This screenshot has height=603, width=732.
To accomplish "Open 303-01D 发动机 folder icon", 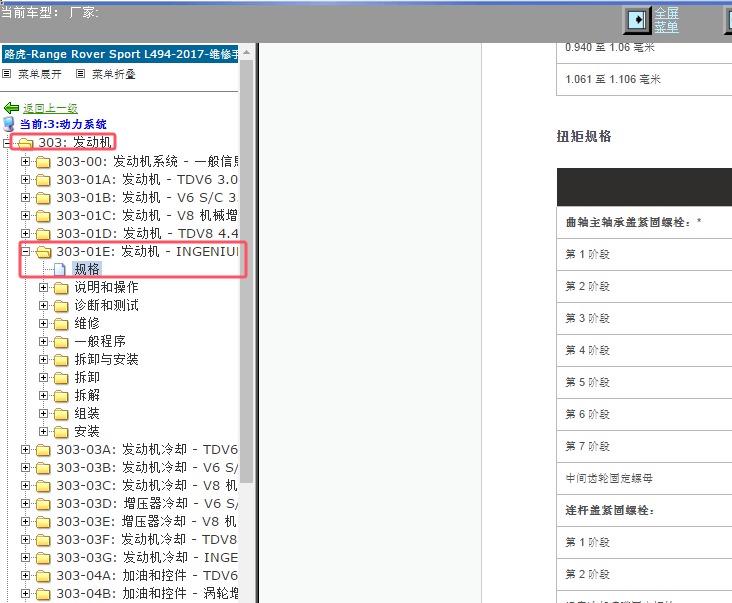I will (x=43, y=234).
